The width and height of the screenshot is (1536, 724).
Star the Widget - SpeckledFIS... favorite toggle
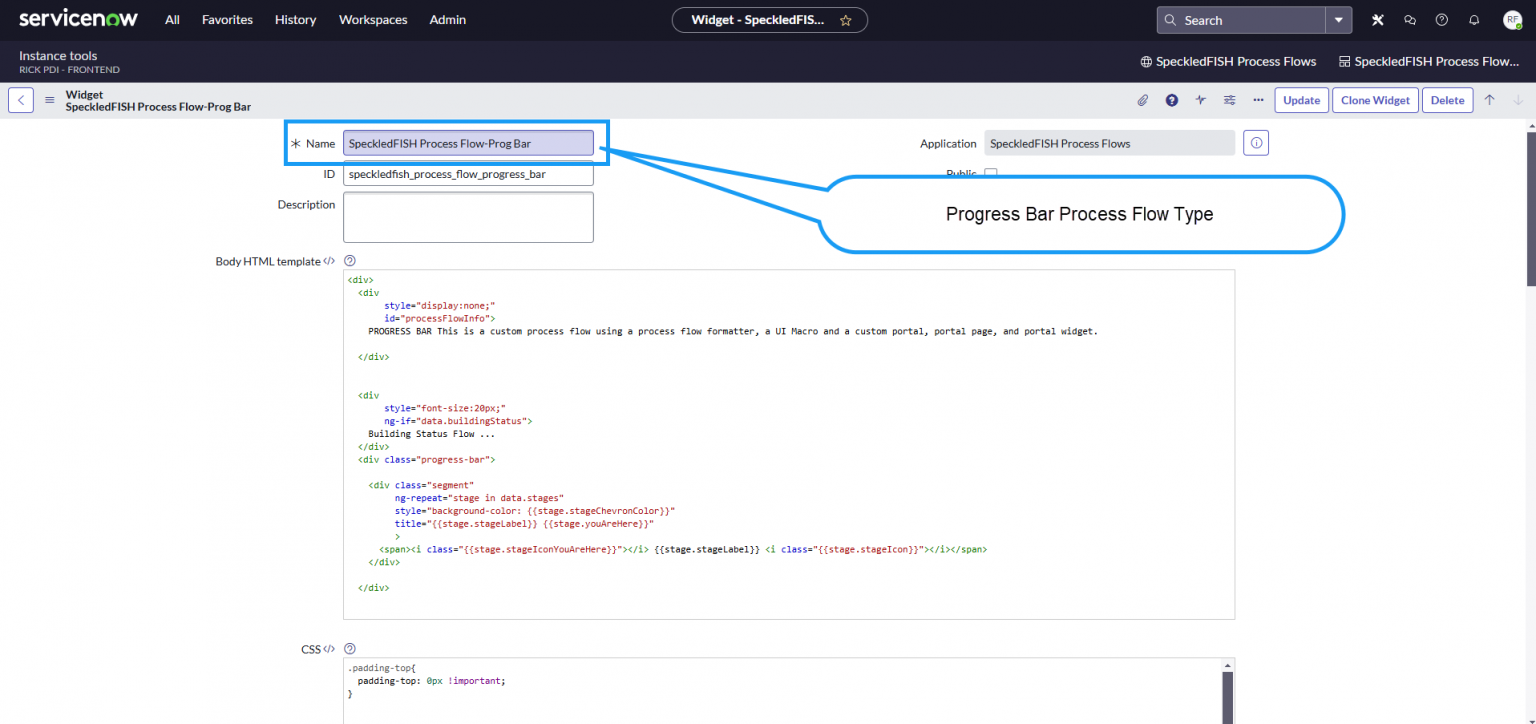click(845, 19)
